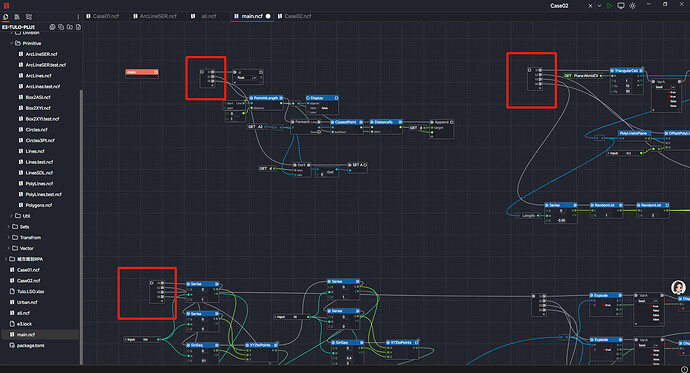Select the TriangularCell node header
This screenshot has width=690, height=373.
pyautogui.click(x=627, y=70)
